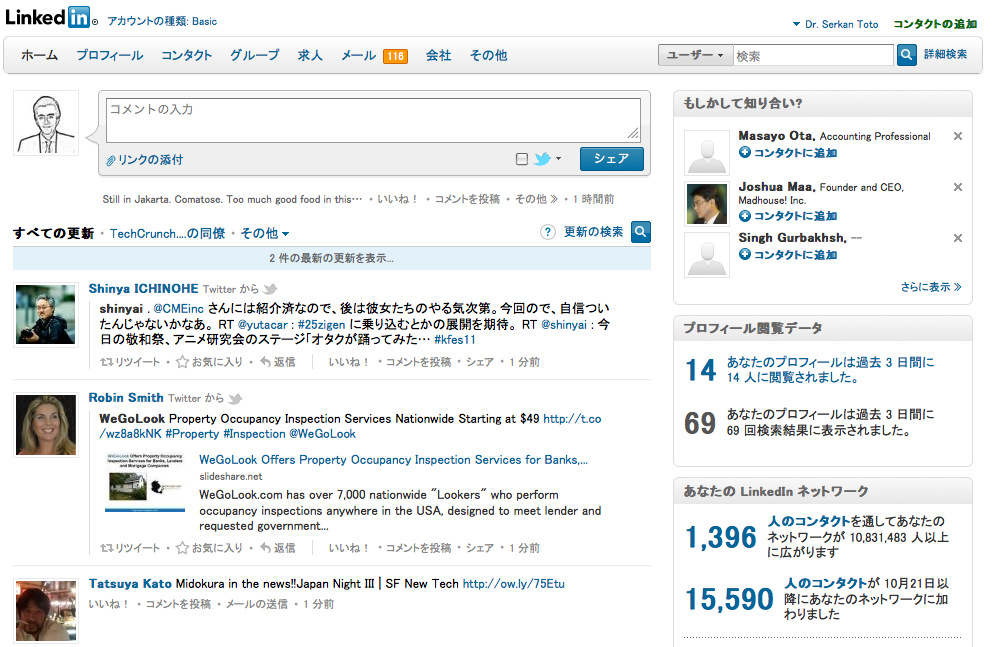Click コンタクトの追加 link at top right
The width and height of the screenshot is (992, 647).
tap(935, 24)
